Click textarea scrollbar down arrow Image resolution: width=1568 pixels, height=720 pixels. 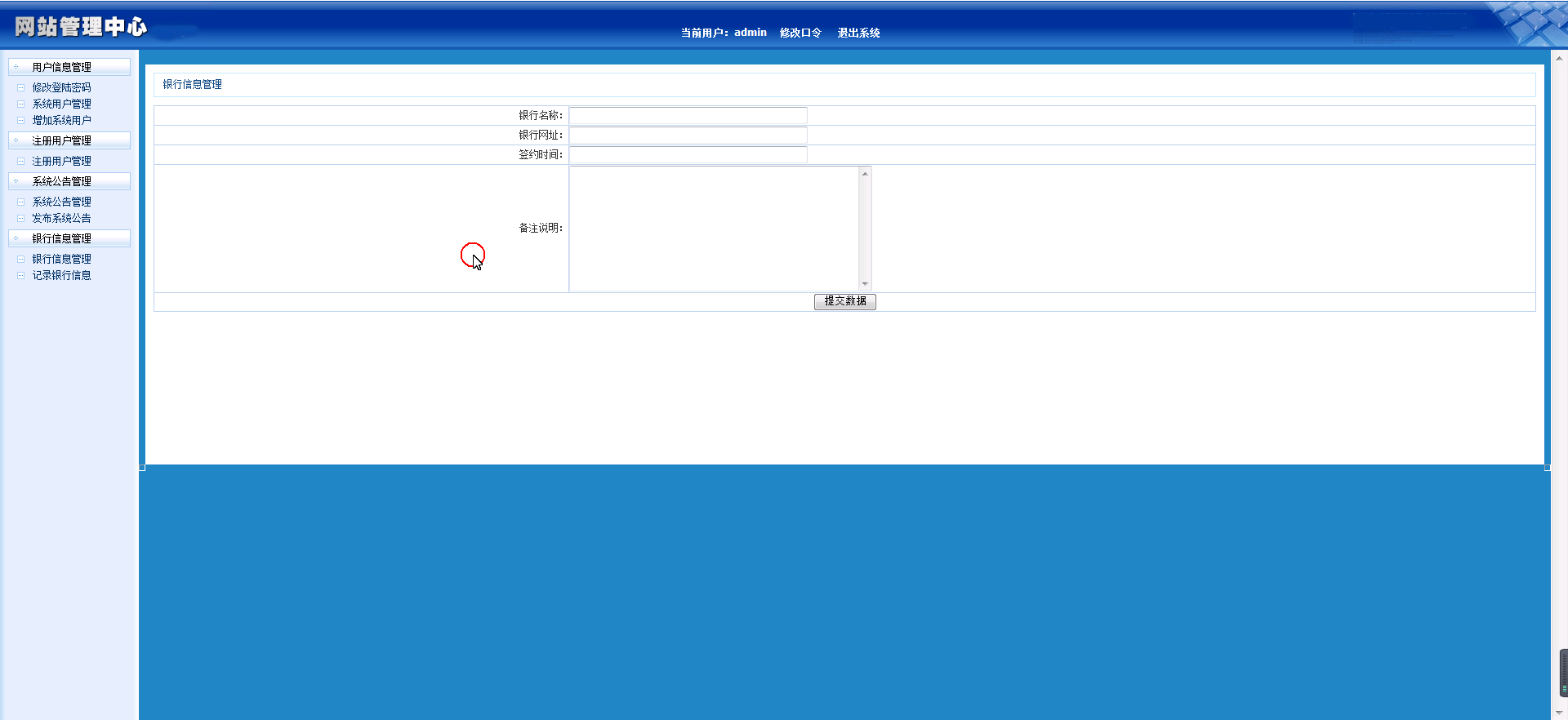point(865,284)
